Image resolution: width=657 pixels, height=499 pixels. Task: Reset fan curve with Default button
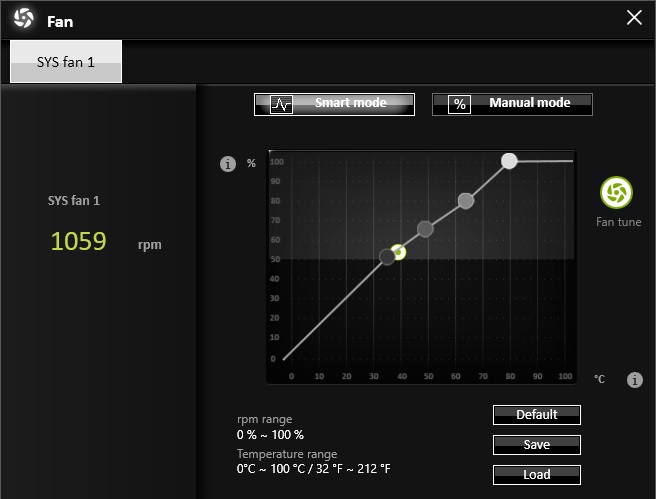536,414
